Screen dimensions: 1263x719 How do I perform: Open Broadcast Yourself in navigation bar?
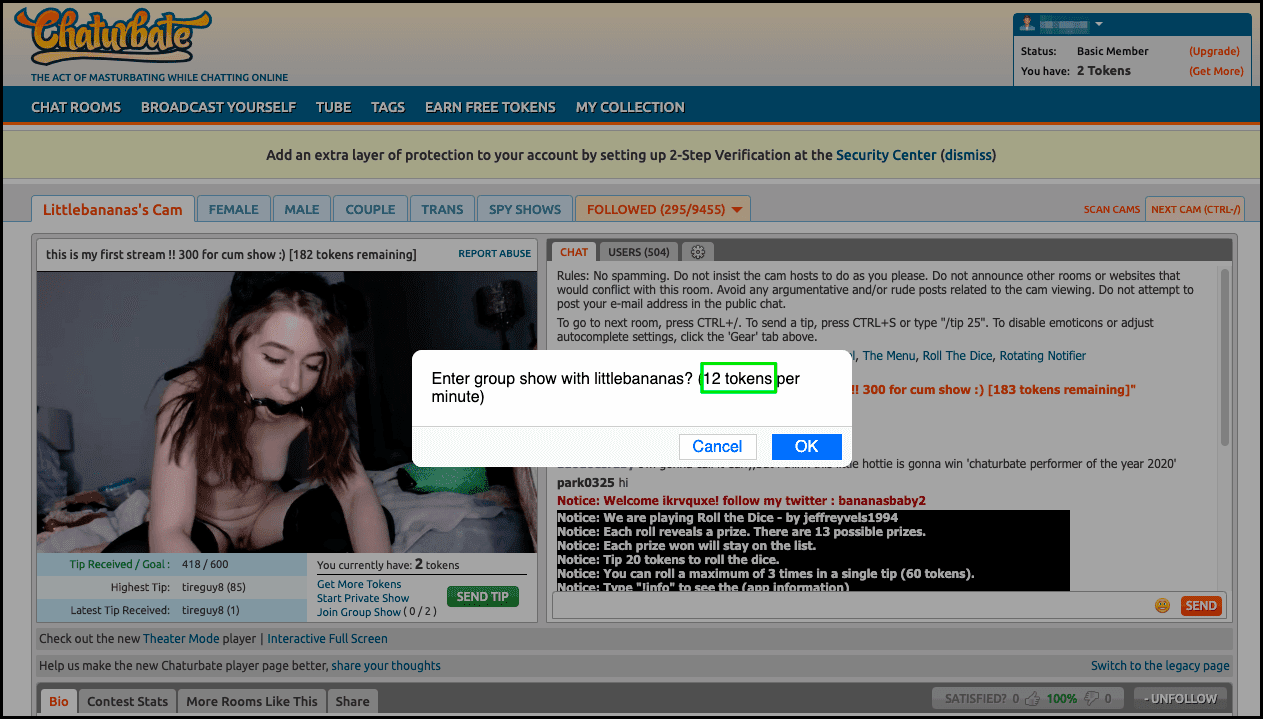[218, 107]
